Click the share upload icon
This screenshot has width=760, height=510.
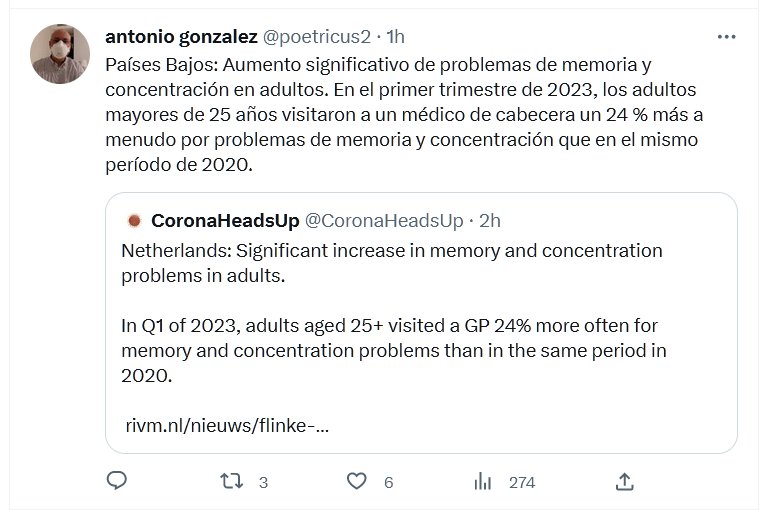tap(624, 481)
